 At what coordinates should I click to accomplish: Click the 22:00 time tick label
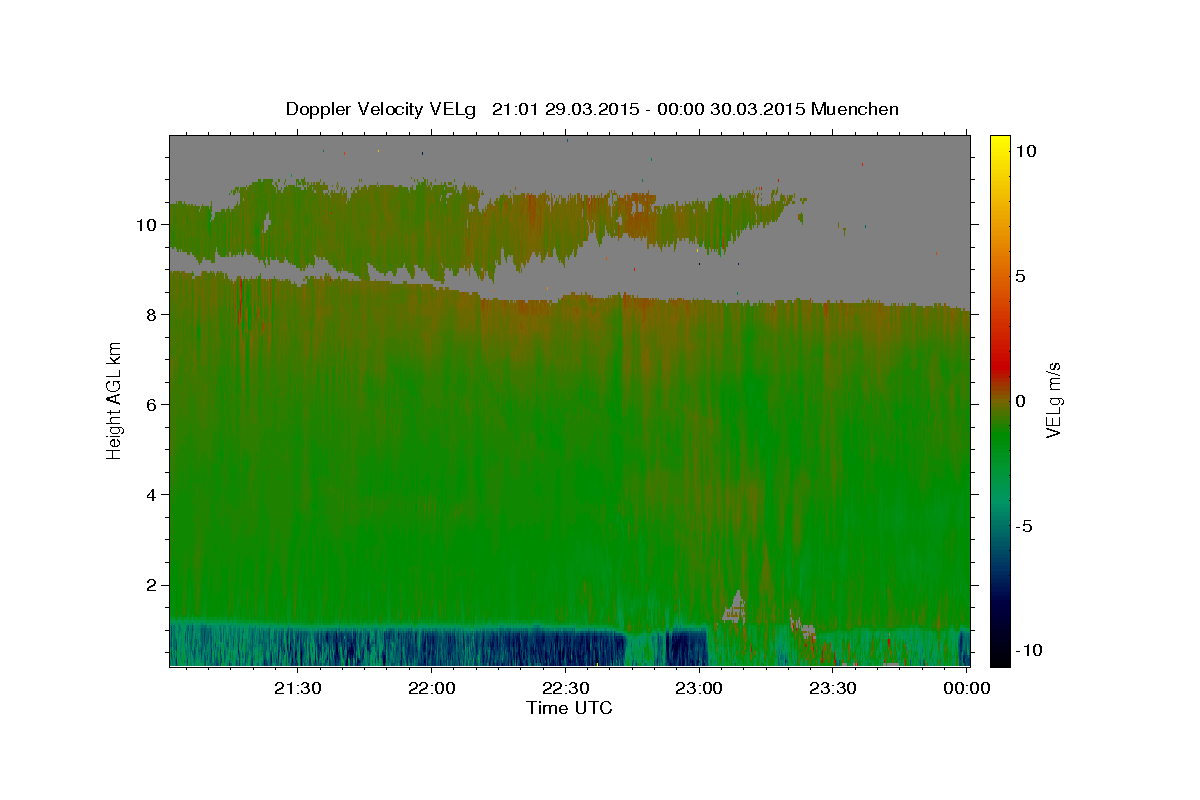(x=432, y=688)
